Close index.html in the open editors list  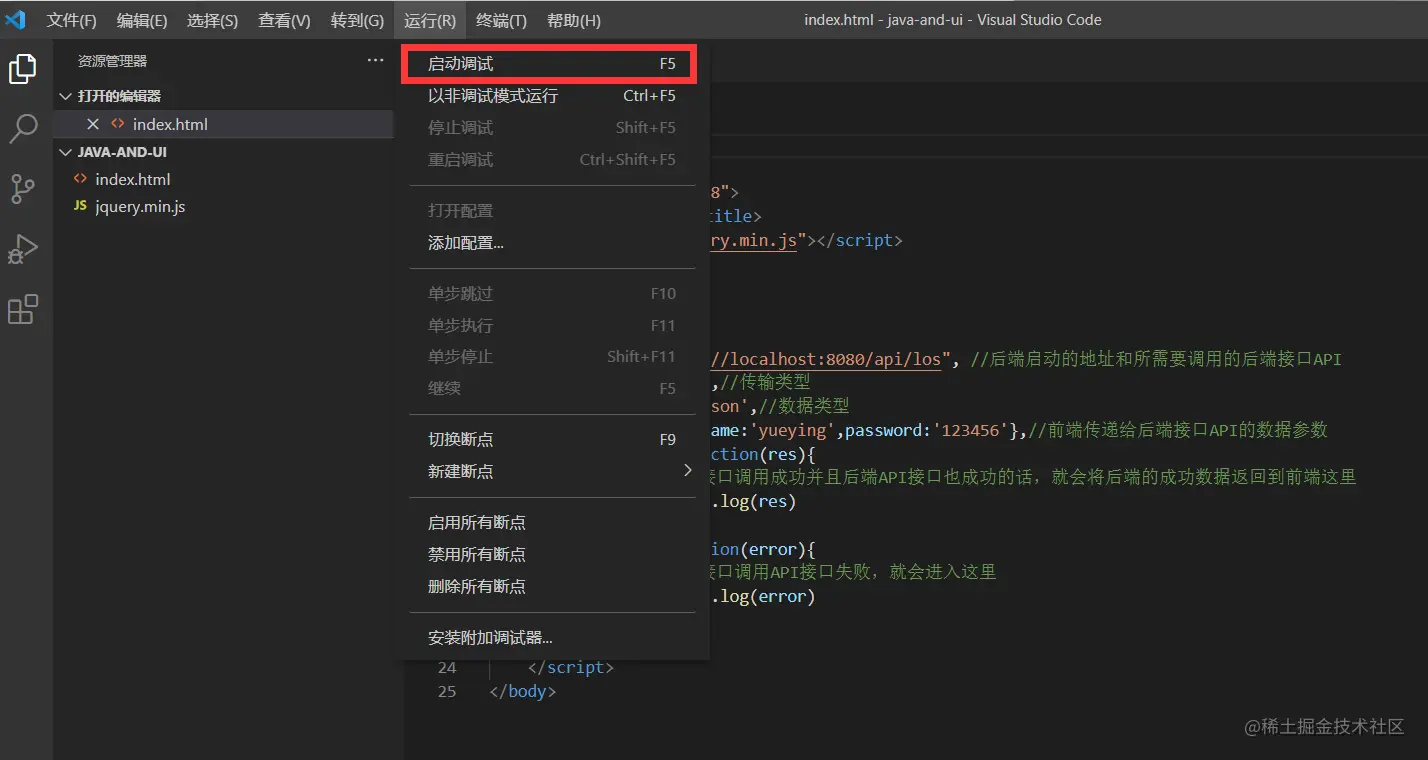coord(93,124)
